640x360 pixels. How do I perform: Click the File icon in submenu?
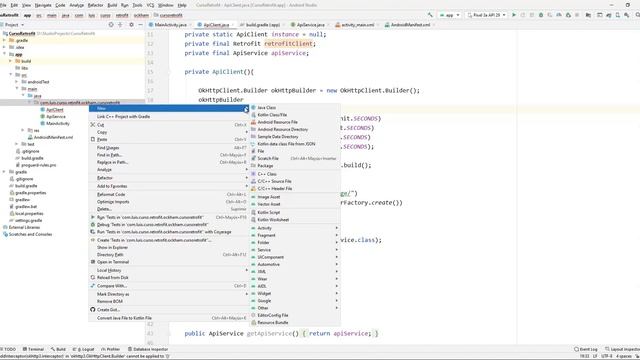click(x=253, y=151)
